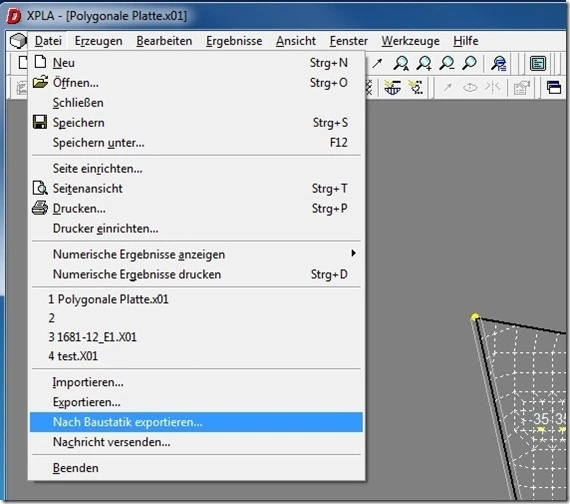Viewport: 570px width, 504px height.
Task: Click the zoom-out magnifier with minus
Action: [447, 63]
